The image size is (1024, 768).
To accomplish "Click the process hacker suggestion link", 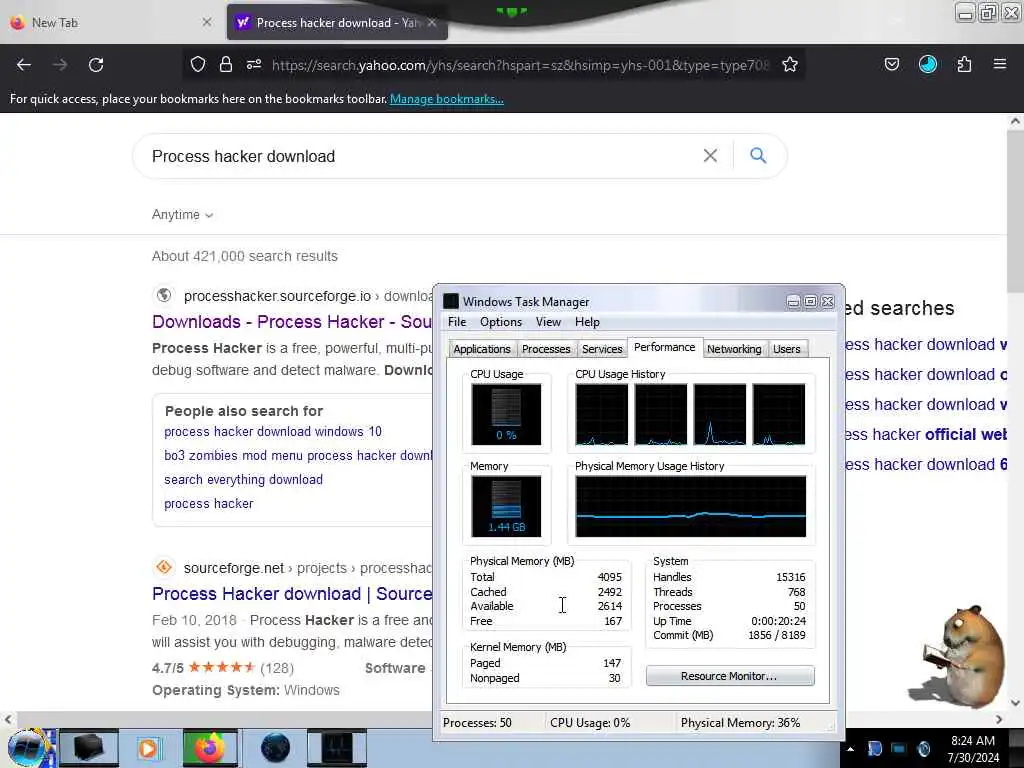I will 208,504.
